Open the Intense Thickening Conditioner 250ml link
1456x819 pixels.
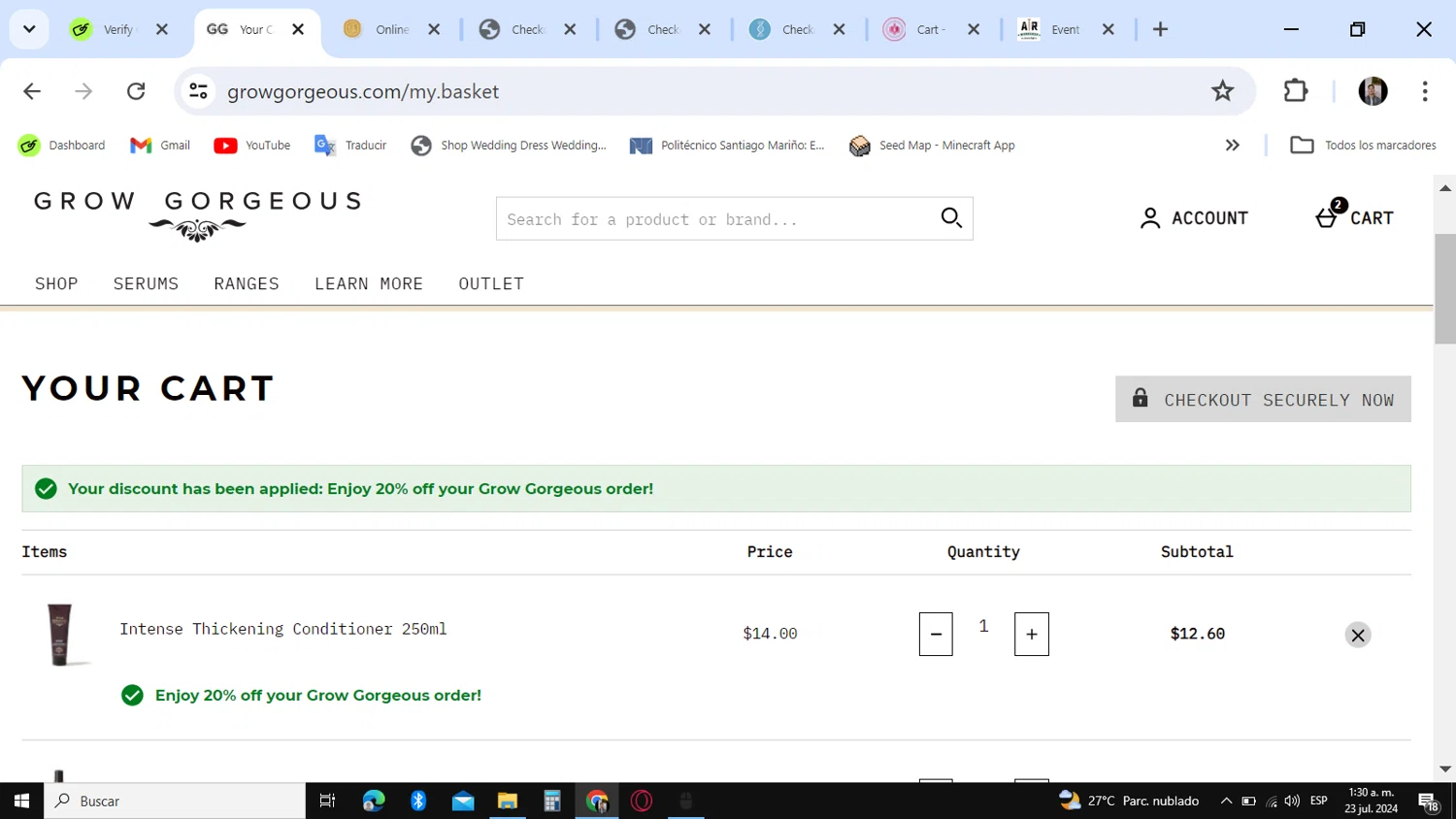[283, 629]
